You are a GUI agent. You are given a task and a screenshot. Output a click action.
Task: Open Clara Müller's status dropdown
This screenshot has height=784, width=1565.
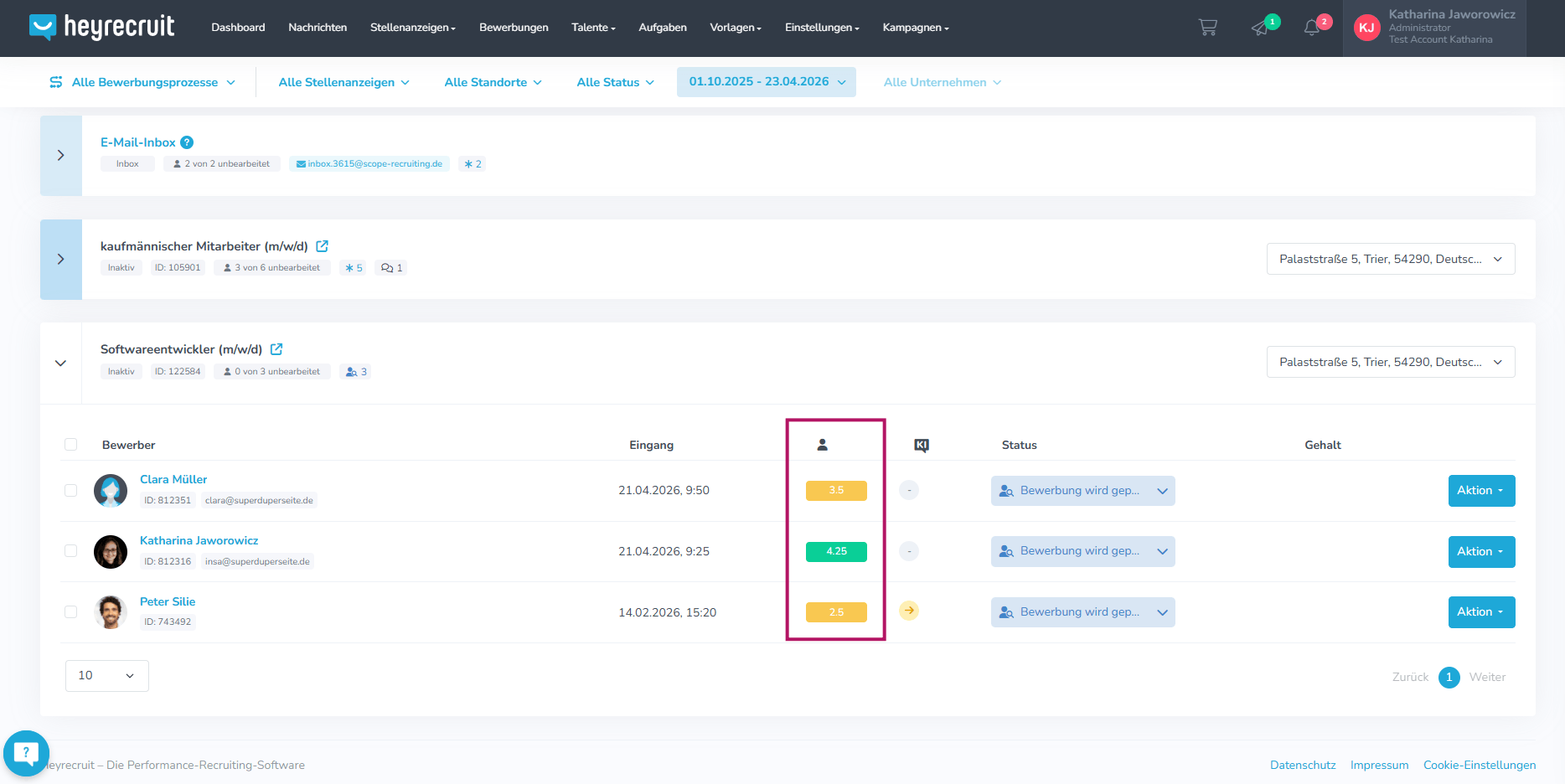coord(1082,491)
